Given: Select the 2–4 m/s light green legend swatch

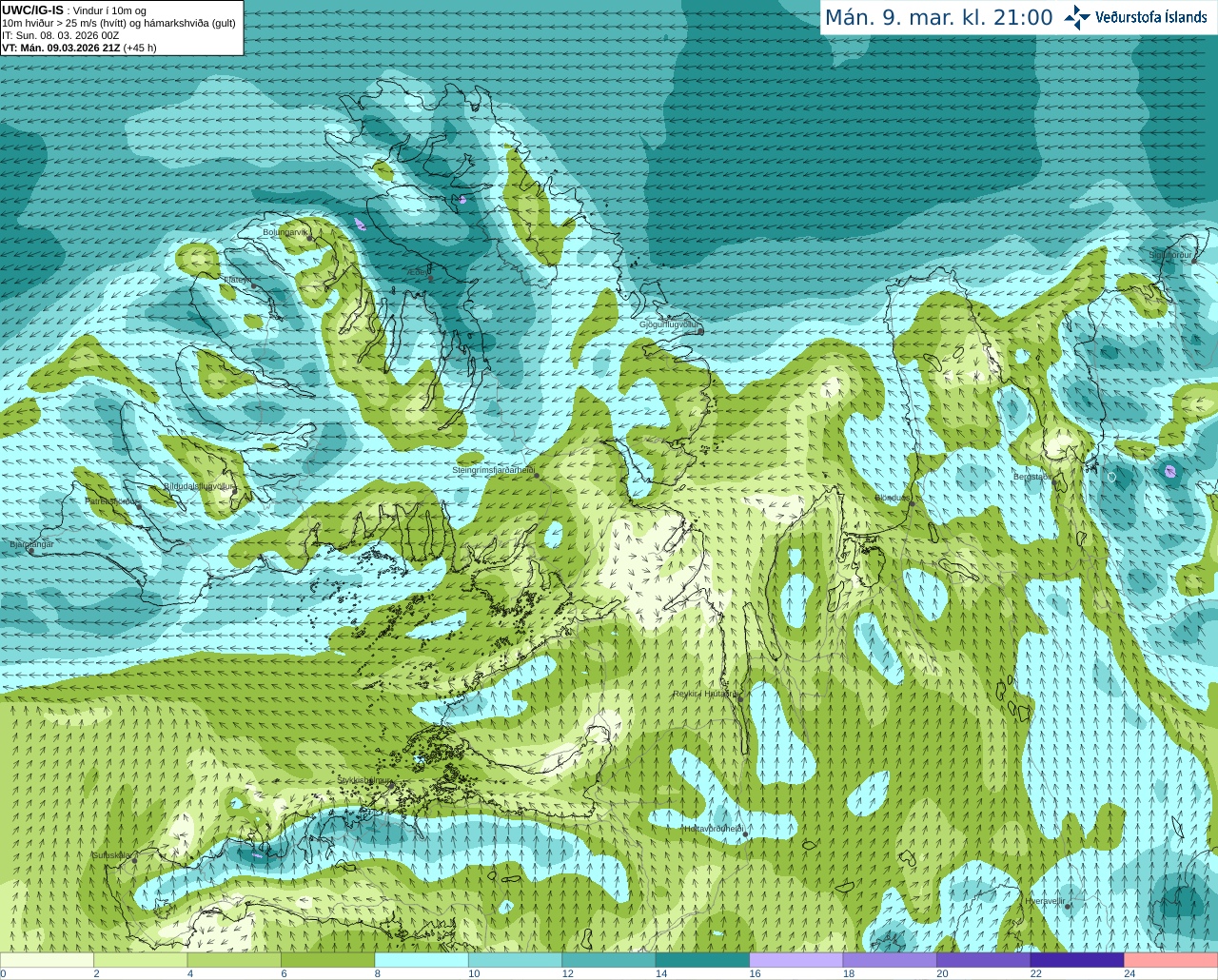Looking at the screenshot, I should [141, 960].
